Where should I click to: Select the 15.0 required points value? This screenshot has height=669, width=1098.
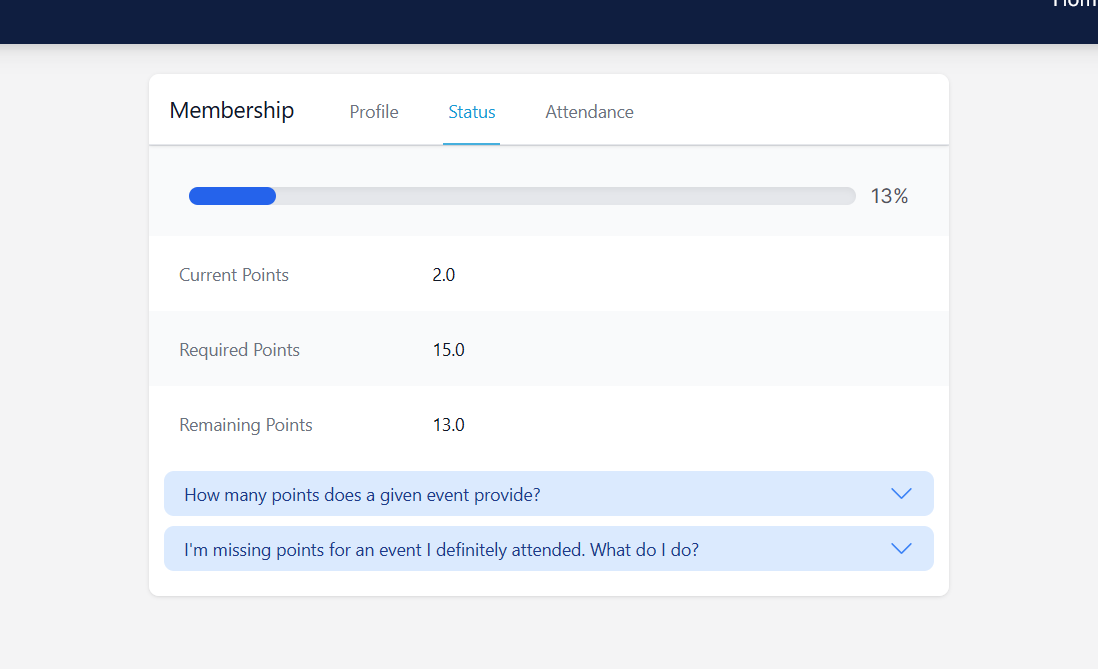coord(448,350)
